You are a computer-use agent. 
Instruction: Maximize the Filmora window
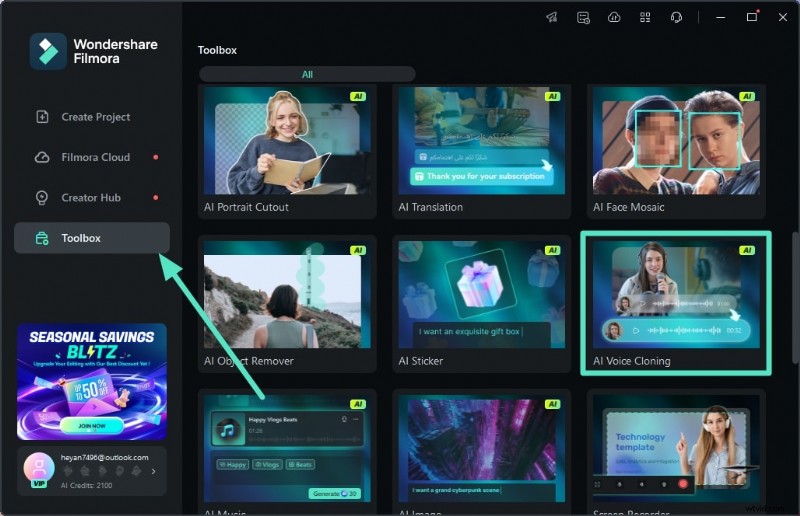pyautogui.click(x=752, y=17)
